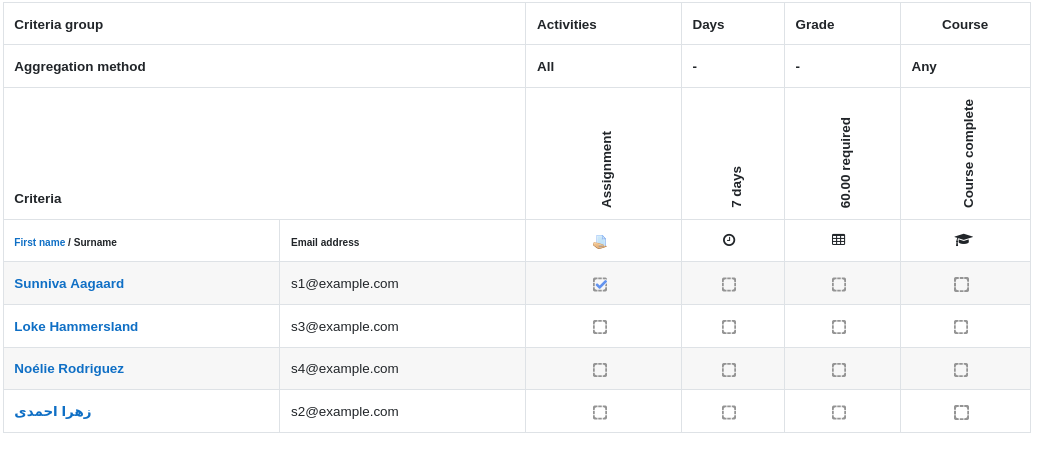Image resolution: width=1048 pixels, height=452 pixels.
Task: Tick Noélie Rodriguez's 7 days checkbox
Action: pos(729,370)
